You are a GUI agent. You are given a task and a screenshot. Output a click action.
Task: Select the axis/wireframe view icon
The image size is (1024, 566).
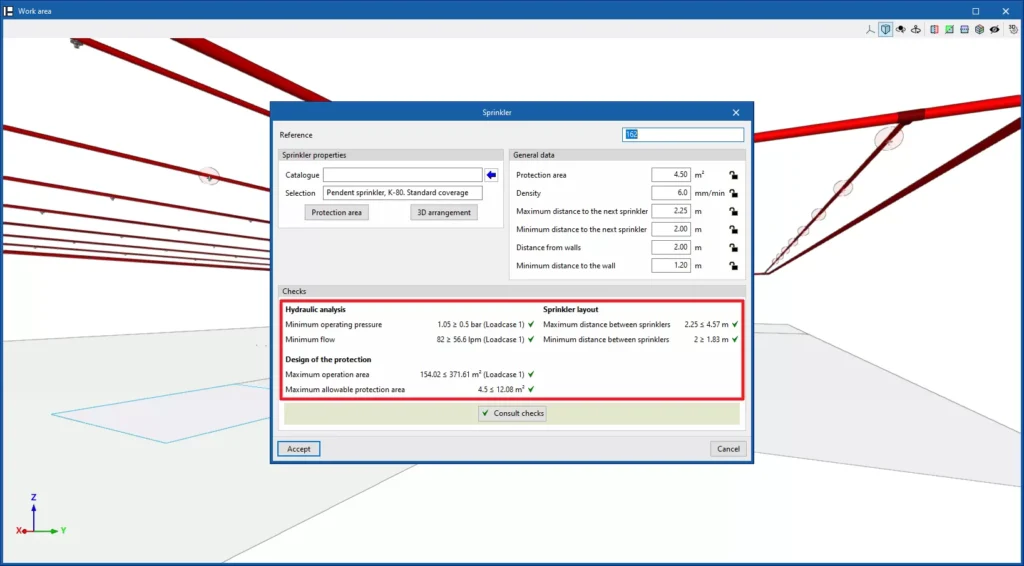(871, 30)
